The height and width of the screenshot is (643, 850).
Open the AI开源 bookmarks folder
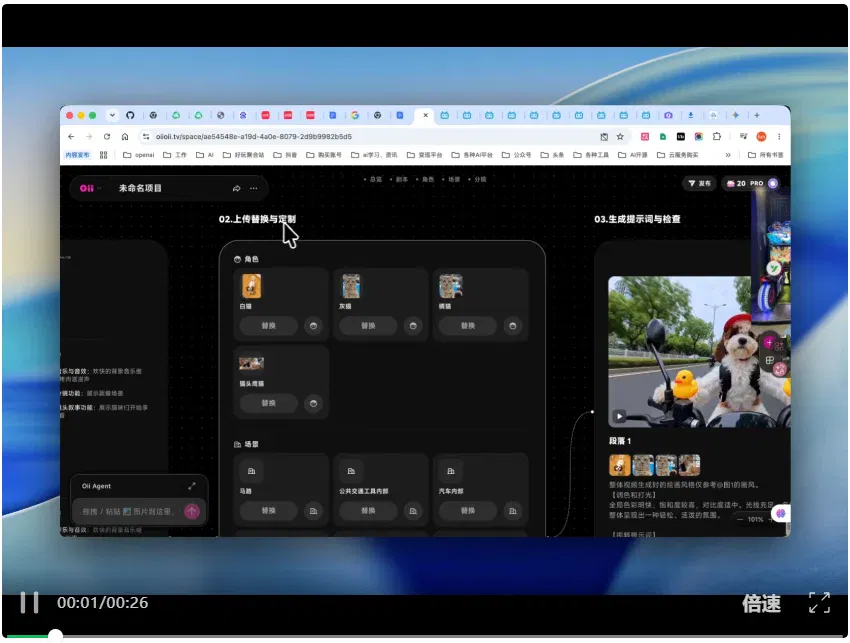click(x=633, y=155)
